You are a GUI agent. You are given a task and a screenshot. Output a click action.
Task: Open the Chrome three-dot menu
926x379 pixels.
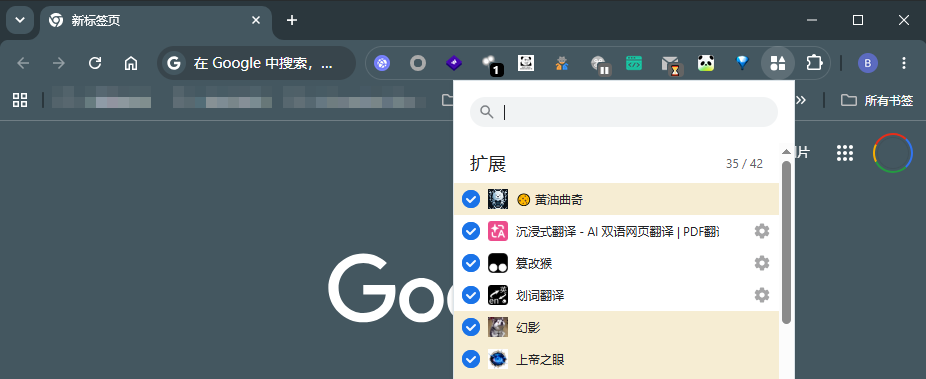[x=904, y=63]
